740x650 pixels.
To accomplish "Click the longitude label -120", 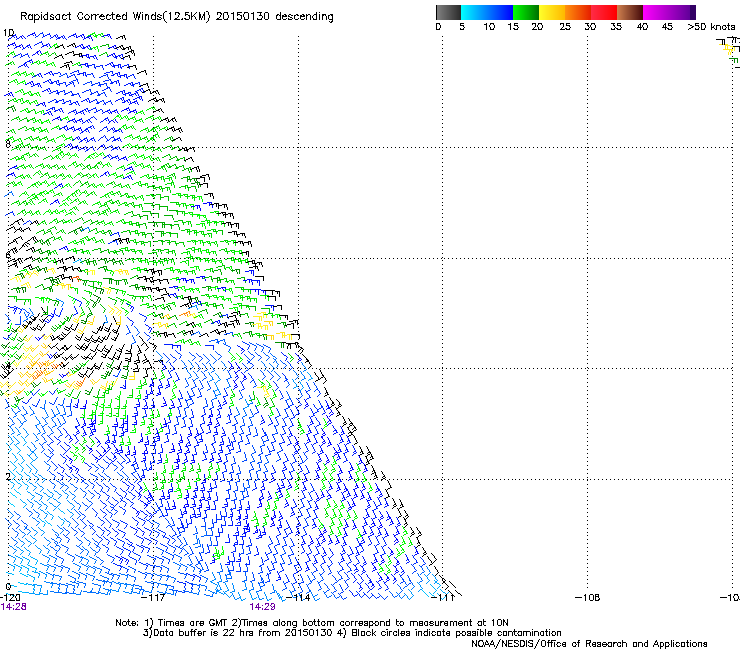I will tap(10, 598).
